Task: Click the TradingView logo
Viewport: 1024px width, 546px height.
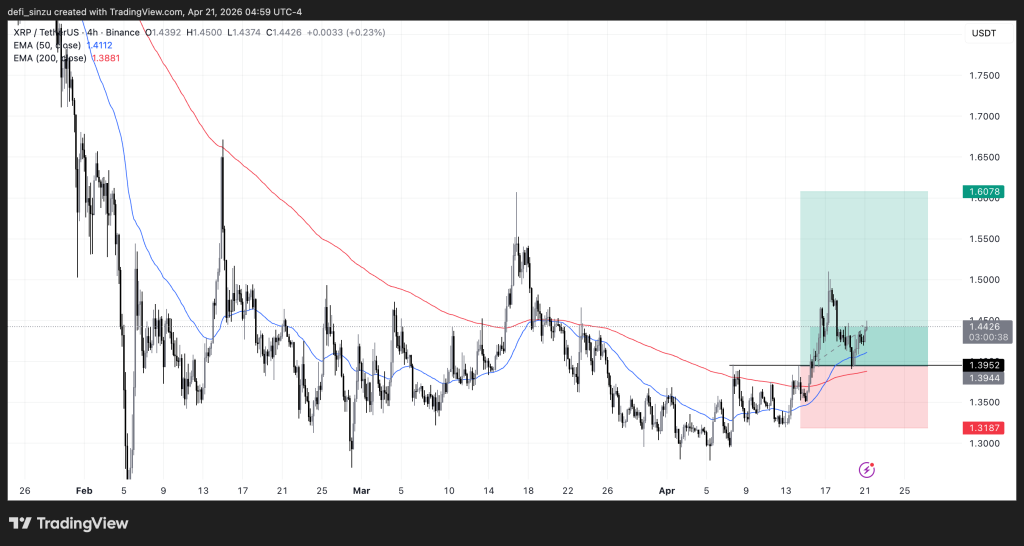Action: (x=68, y=523)
